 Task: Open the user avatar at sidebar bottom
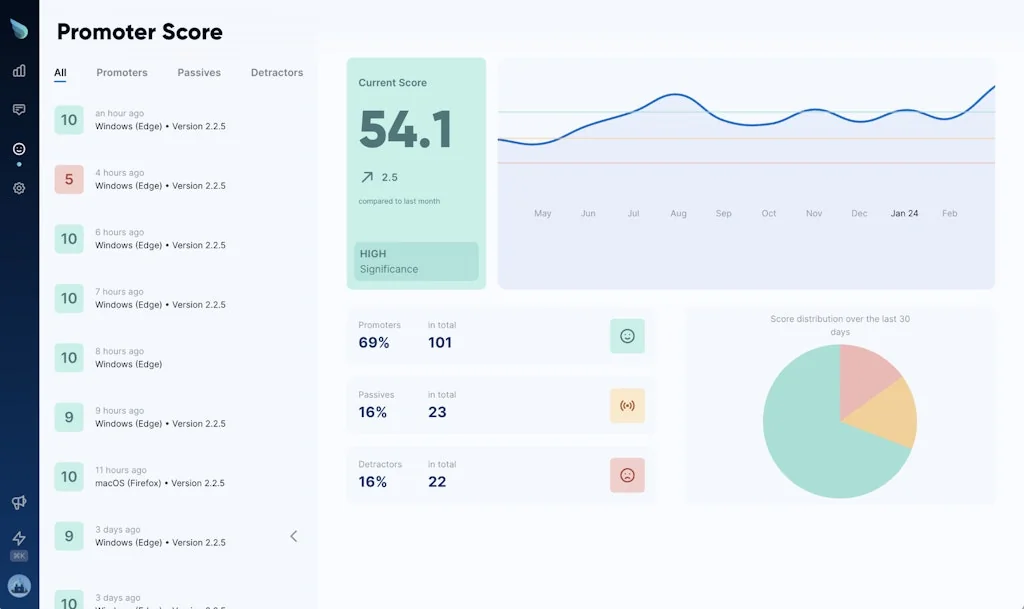pyautogui.click(x=18, y=585)
